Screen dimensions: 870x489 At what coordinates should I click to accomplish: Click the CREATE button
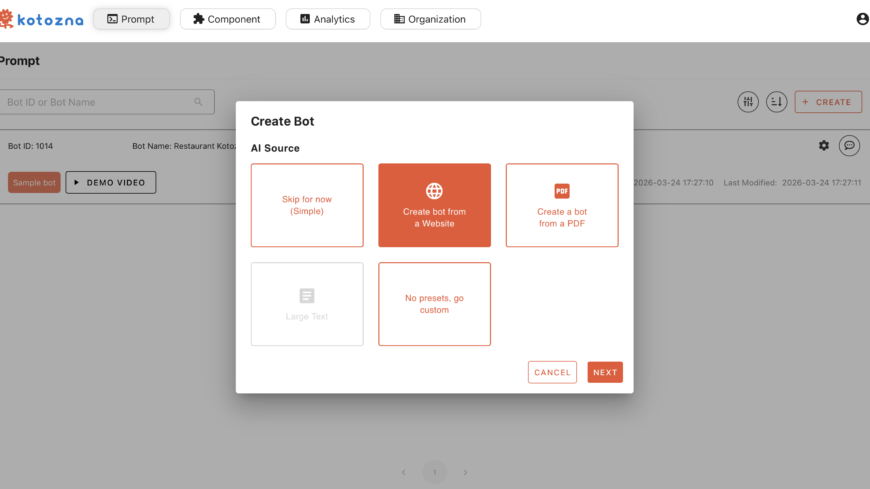point(828,102)
